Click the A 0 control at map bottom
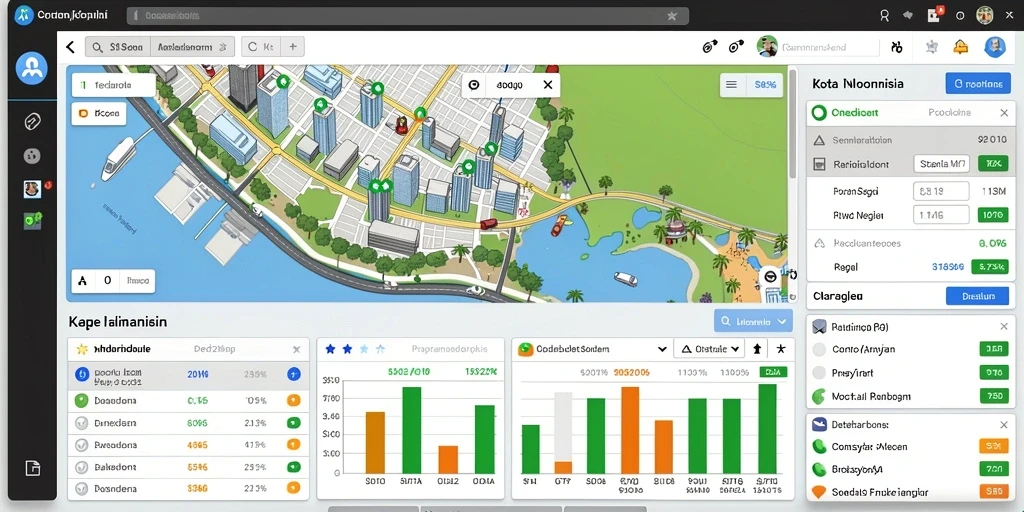This screenshot has width=1024, height=512. tap(113, 281)
